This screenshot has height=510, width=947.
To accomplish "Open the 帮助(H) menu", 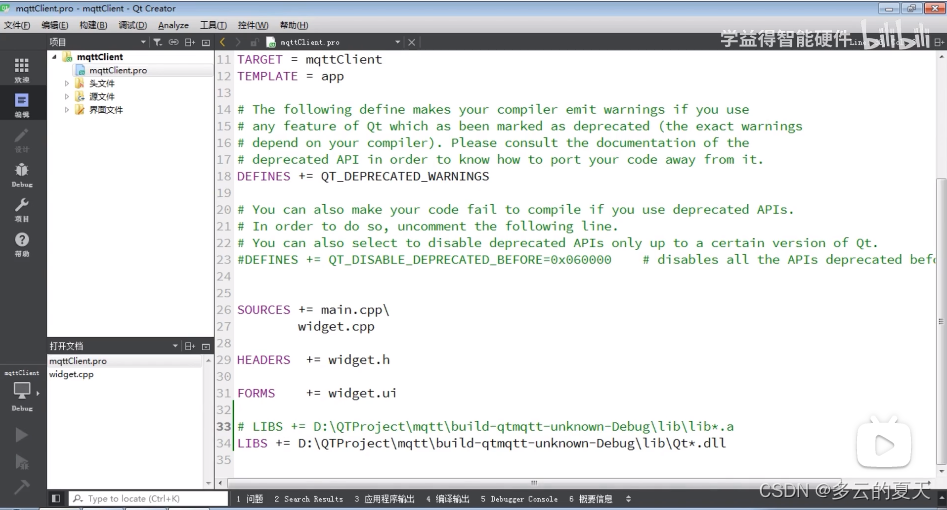I will [294, 25].
